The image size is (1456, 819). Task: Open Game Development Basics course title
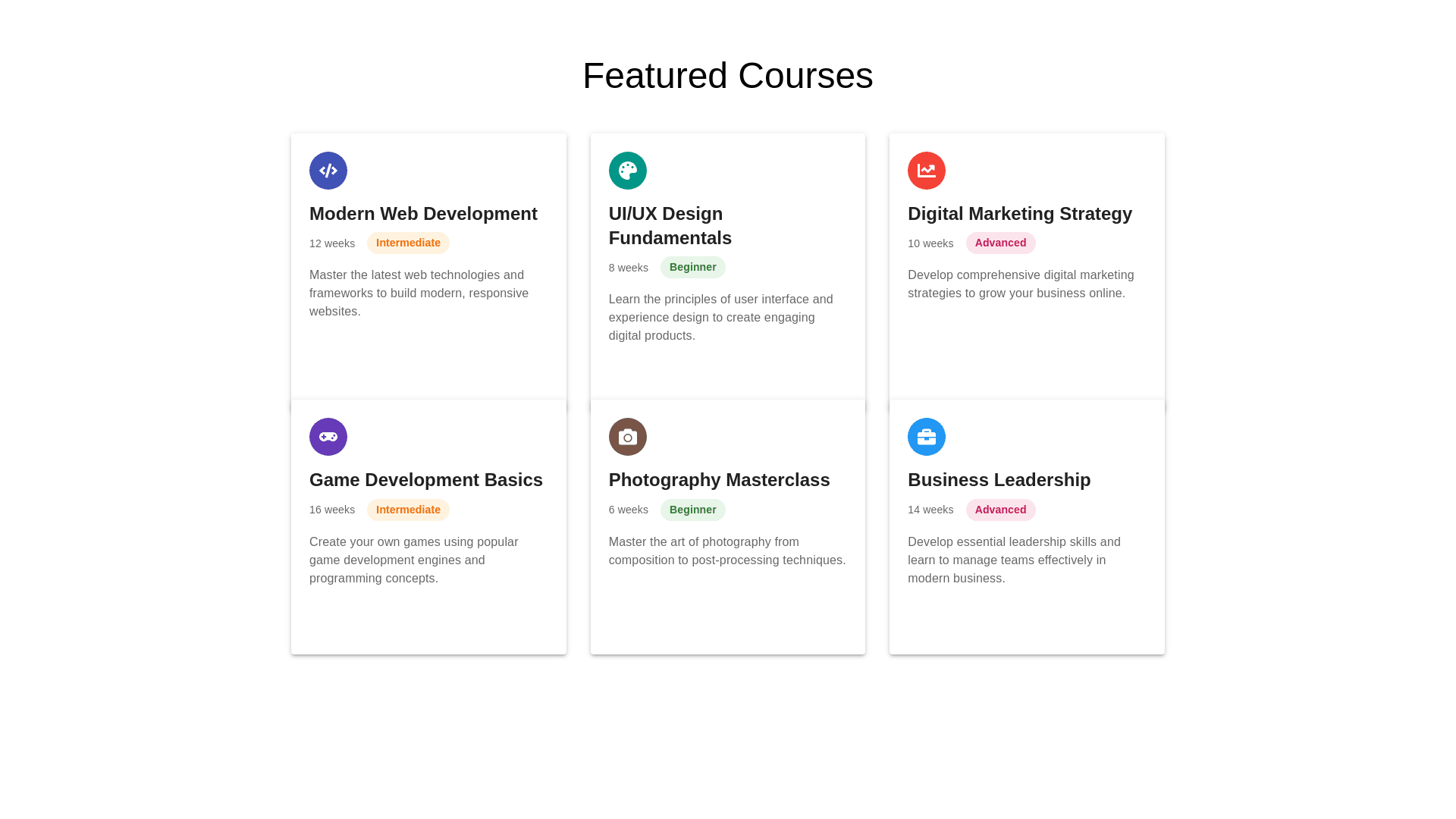click(425, 480)
